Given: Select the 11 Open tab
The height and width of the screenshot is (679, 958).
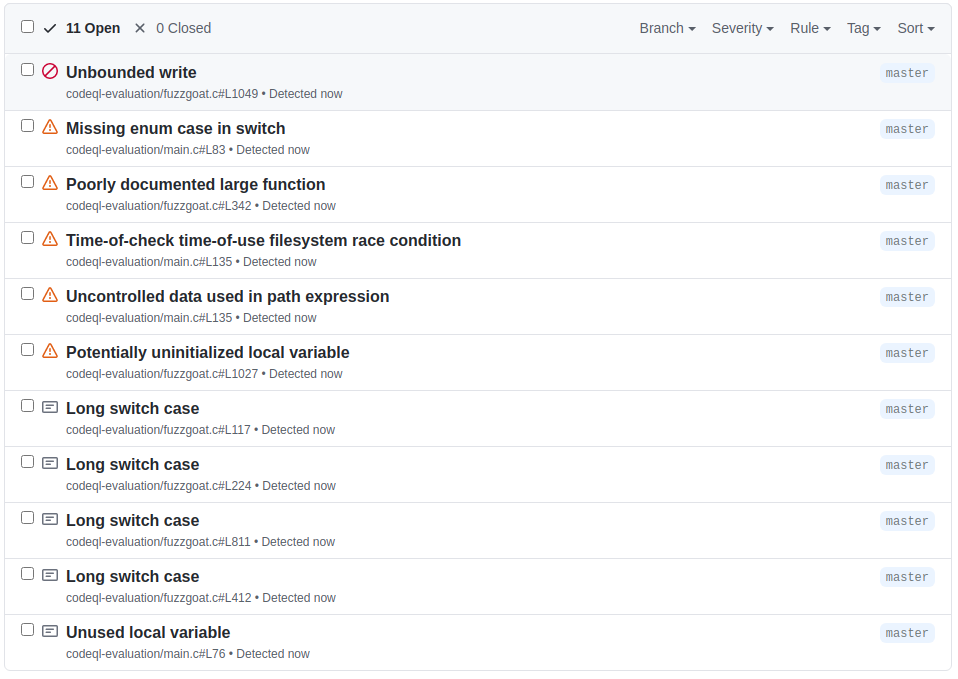Looking at the screenshot, I should click(92, 28).
